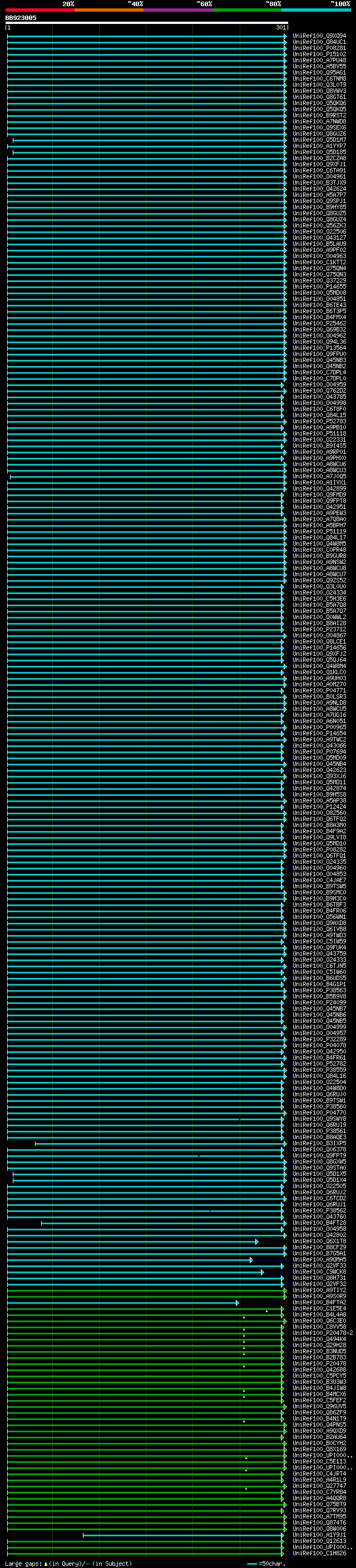Click the cyan alignment bar for UniRef100_B4FTA2
This screenshot has height=1568, width=356.
[123, 1303]
